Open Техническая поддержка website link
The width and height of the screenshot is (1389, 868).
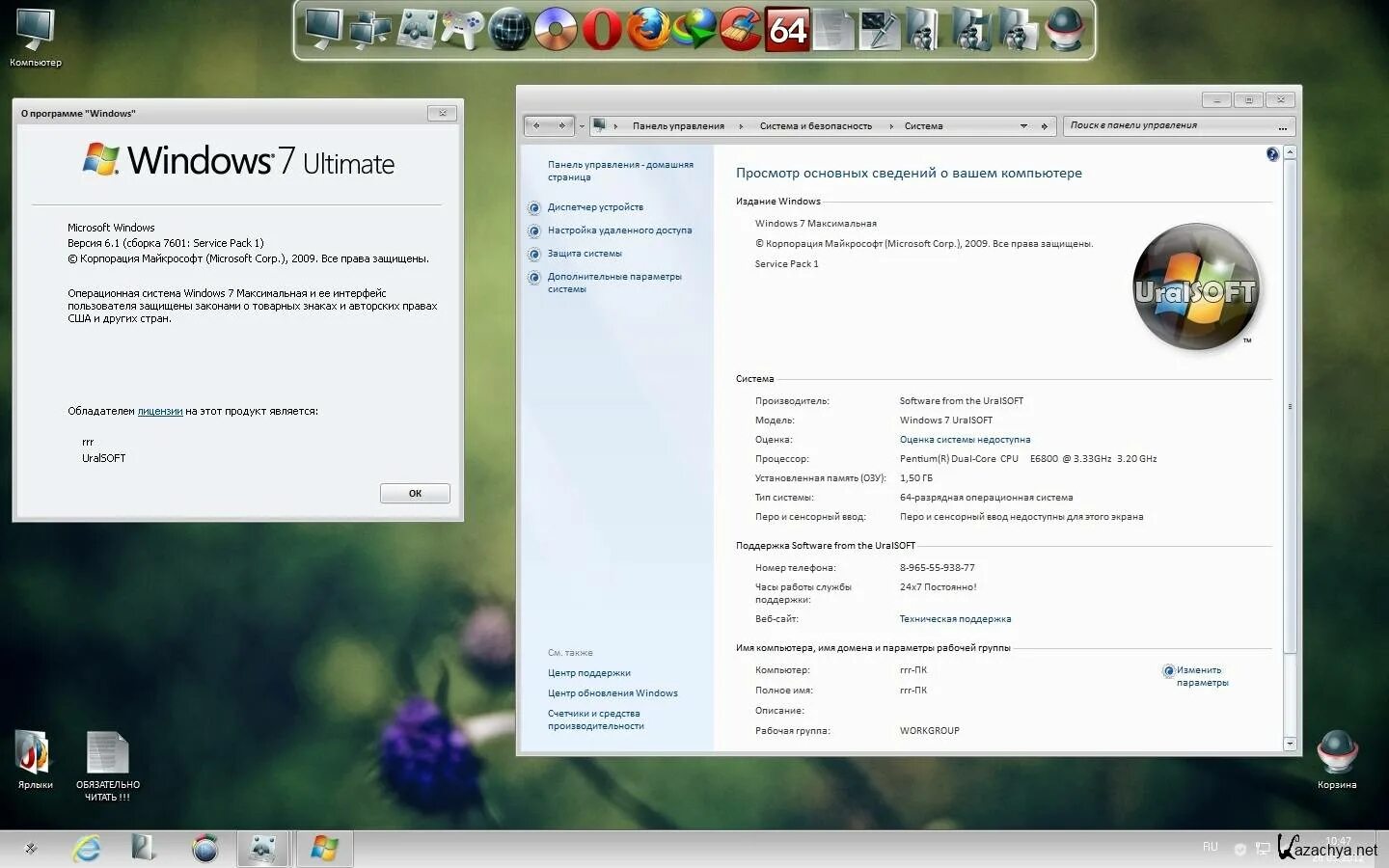point(955,619)
